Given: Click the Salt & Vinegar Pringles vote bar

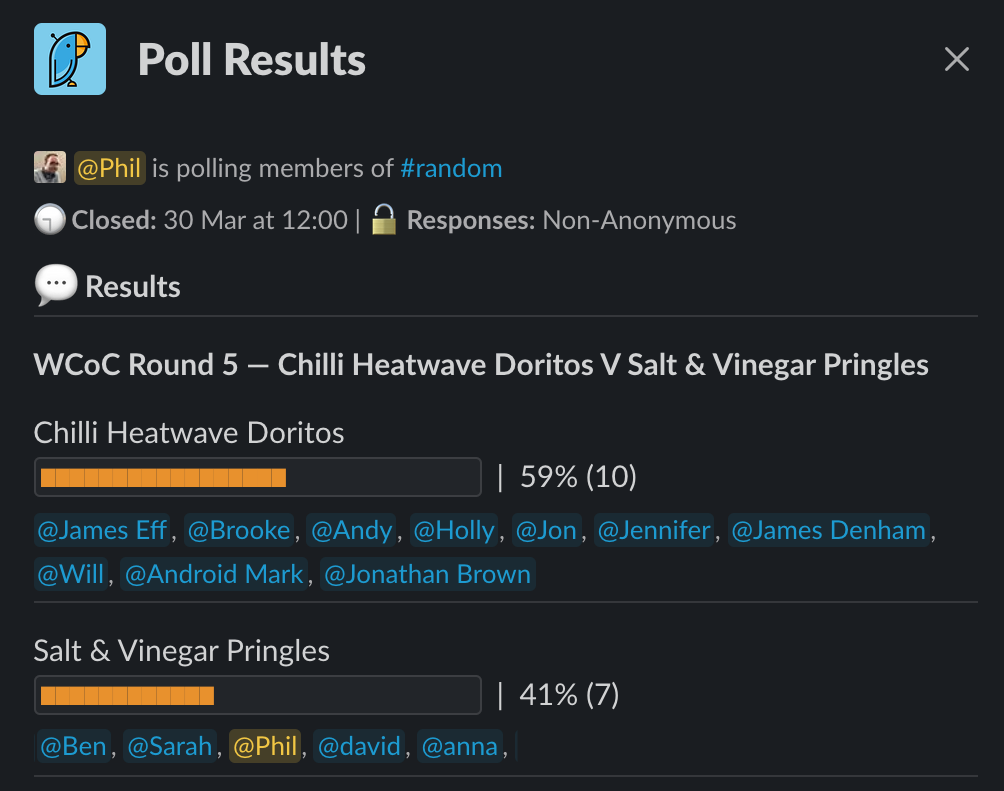Looking at the screenshot, I should coord(257,694).
